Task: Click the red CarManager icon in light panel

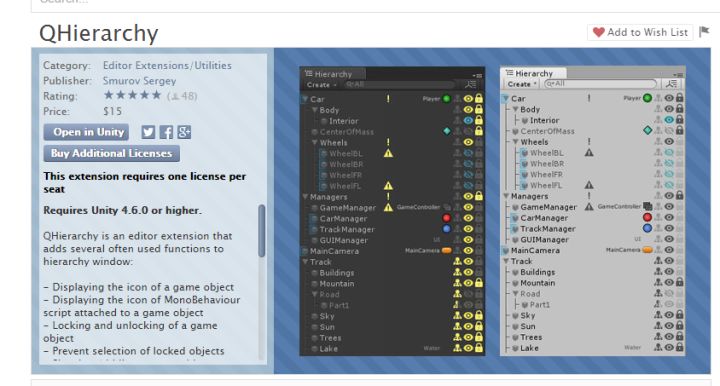Action: (x=647, y=218)
